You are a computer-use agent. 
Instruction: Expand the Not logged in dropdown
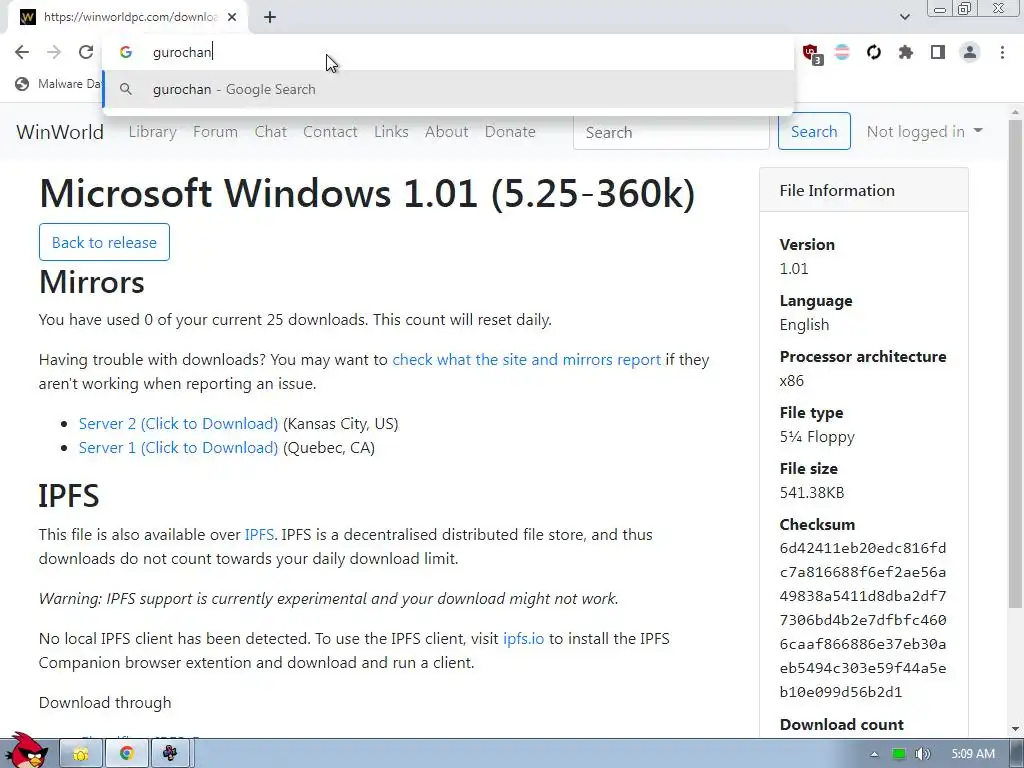coord(925,131)
